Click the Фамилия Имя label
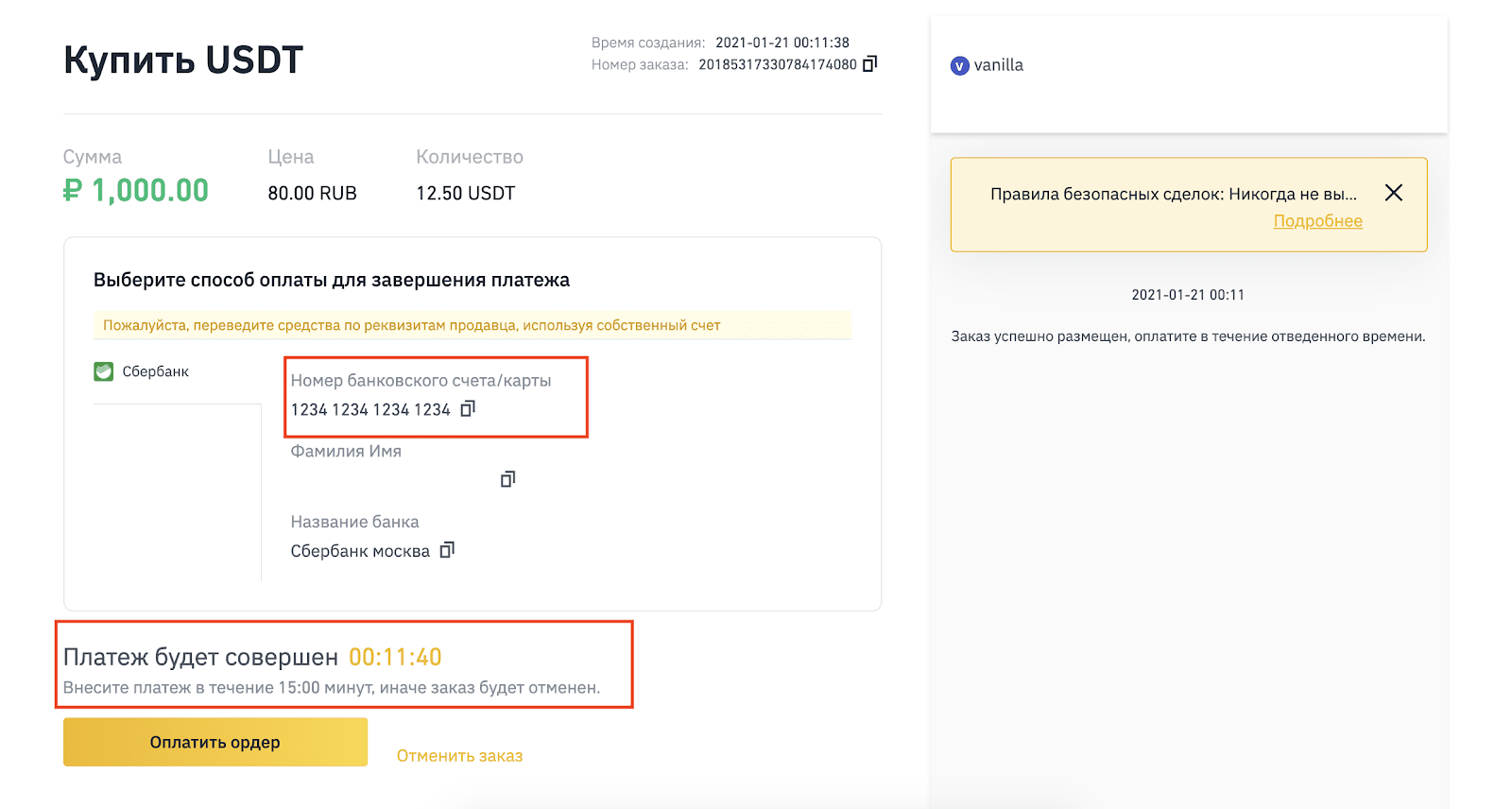This screenshot has width=1512, height=809. 346,452
